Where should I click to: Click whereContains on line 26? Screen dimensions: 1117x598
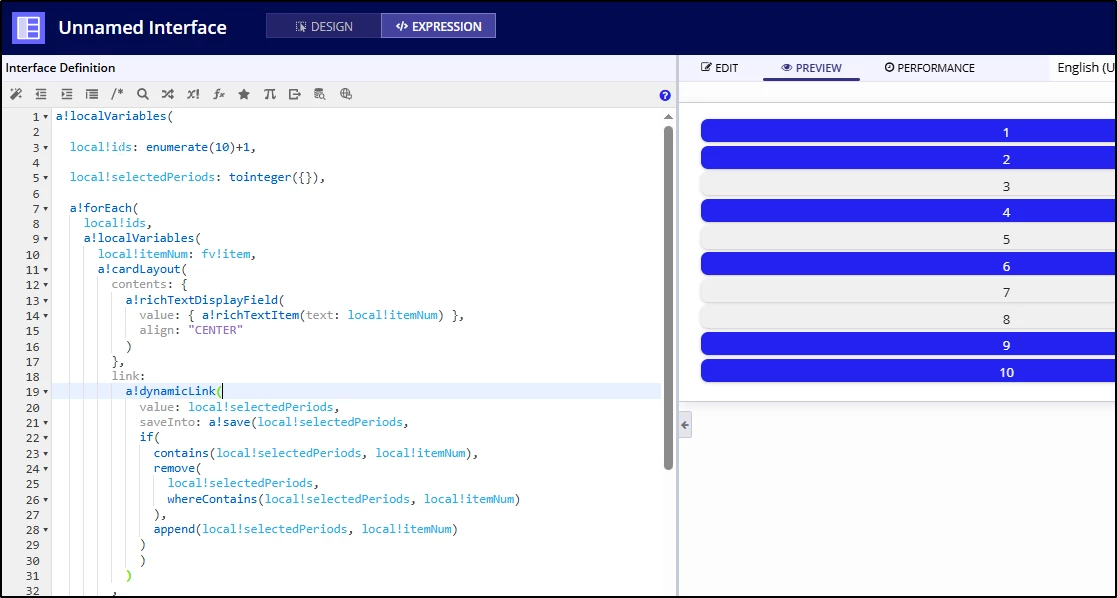click(x=212, y=499)
